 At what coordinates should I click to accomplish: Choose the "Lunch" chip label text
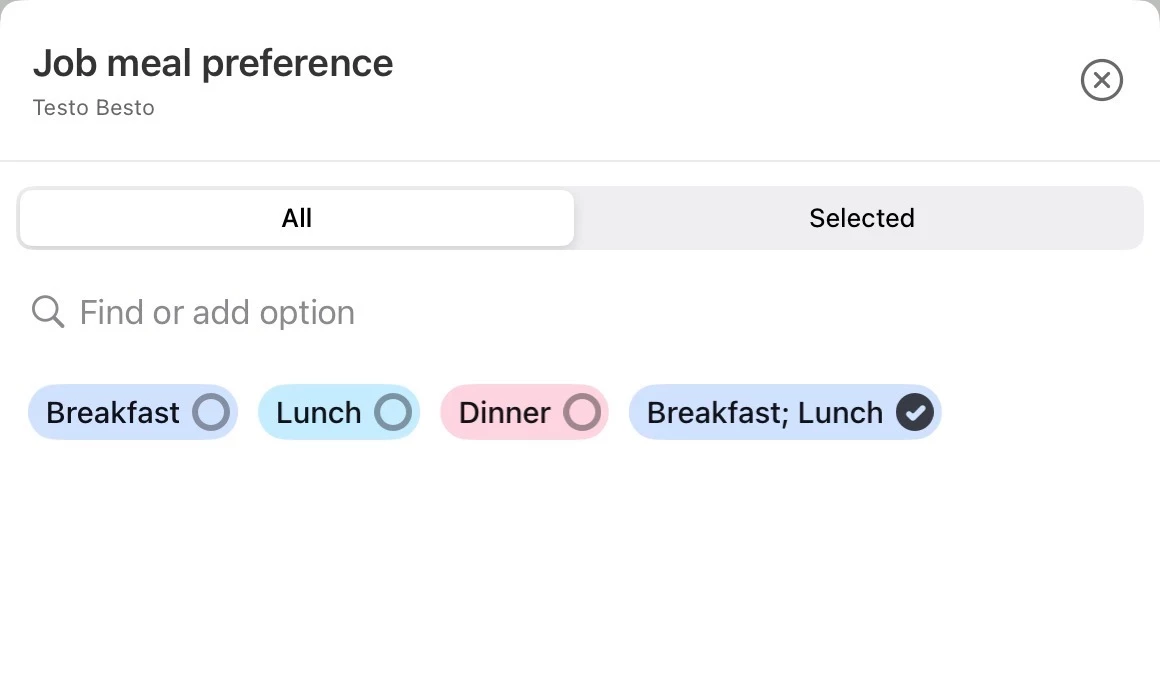[x=318, y=413]
